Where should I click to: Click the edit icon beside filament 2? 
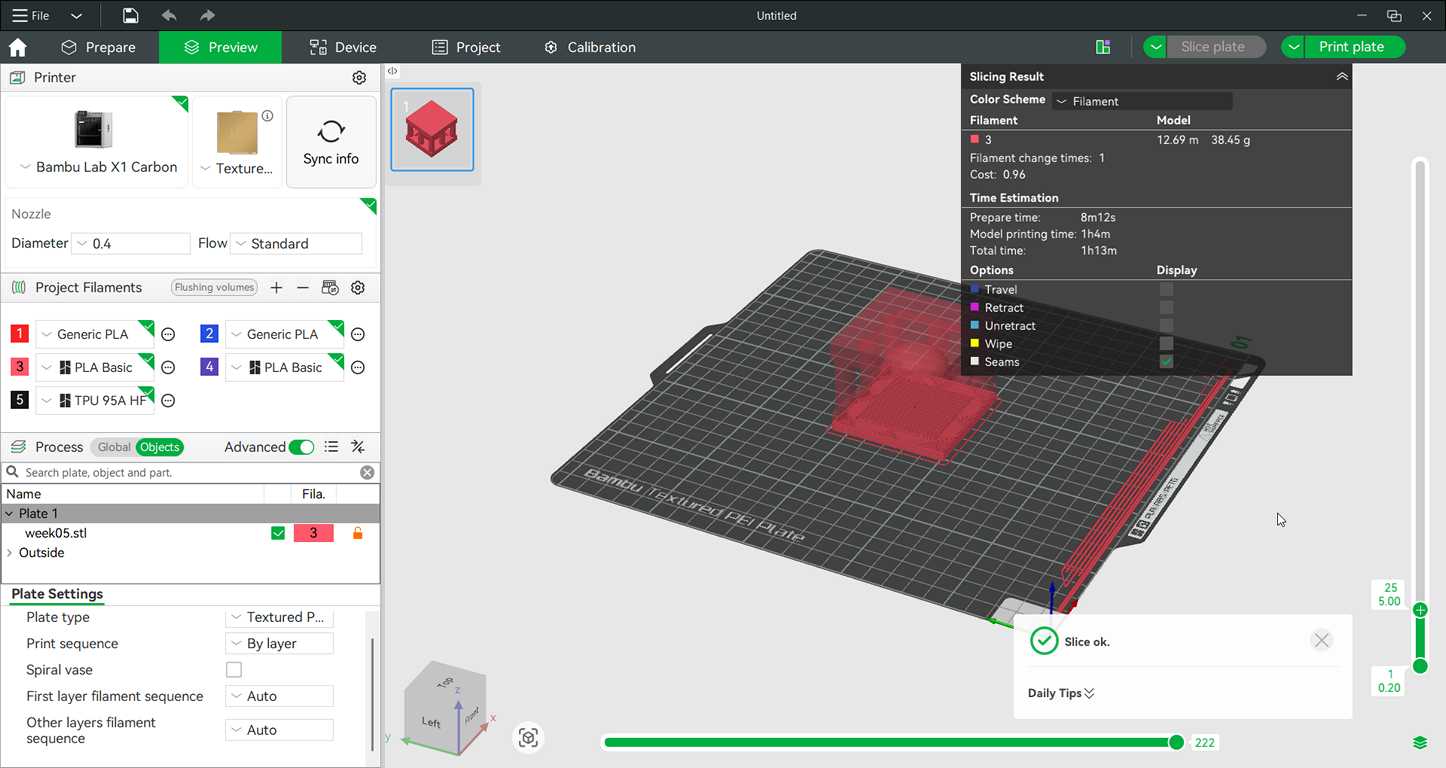[x=358, y=335]
